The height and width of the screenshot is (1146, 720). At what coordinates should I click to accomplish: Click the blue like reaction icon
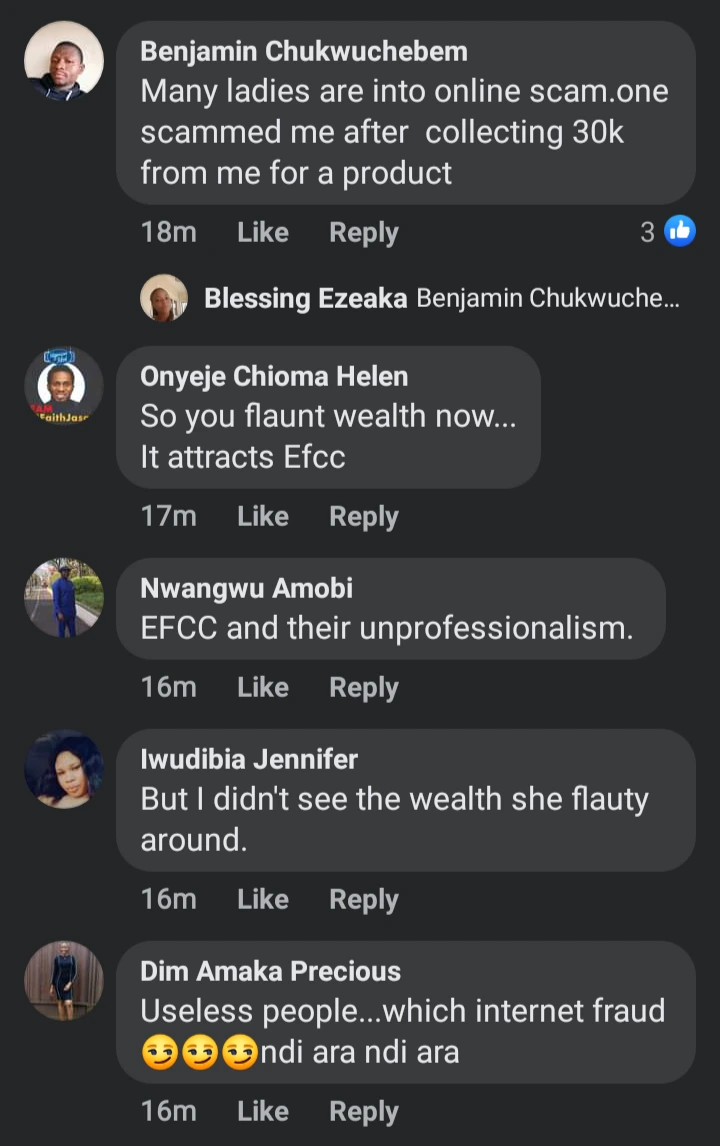(680, 232)
